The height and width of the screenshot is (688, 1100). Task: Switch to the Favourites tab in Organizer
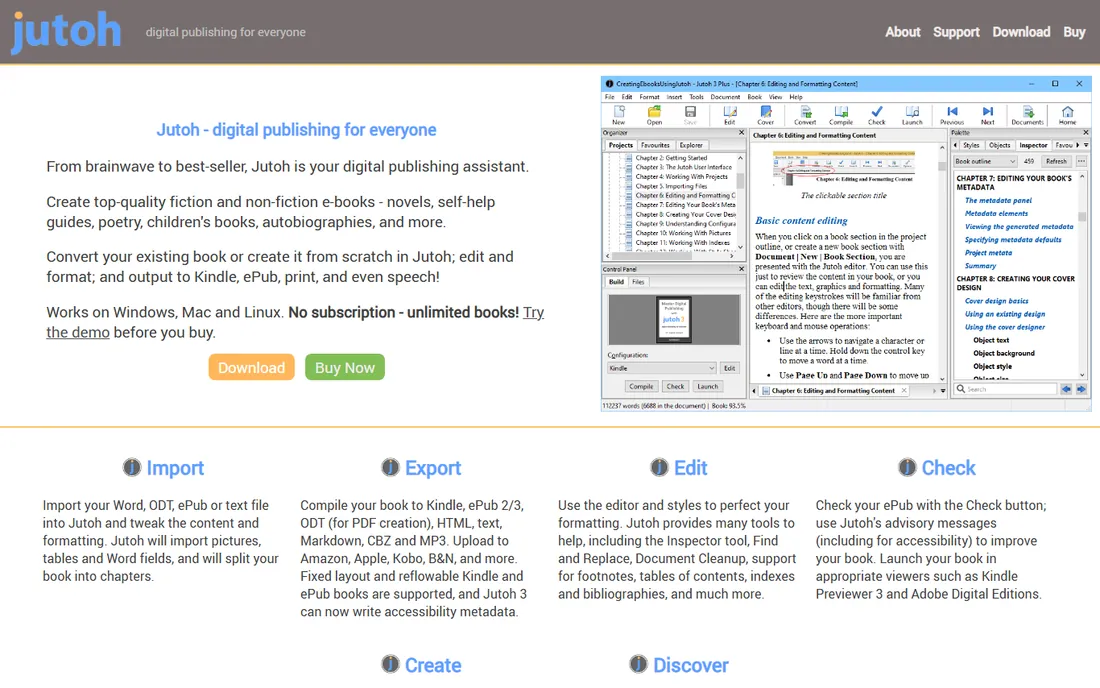tap(655, 145)
